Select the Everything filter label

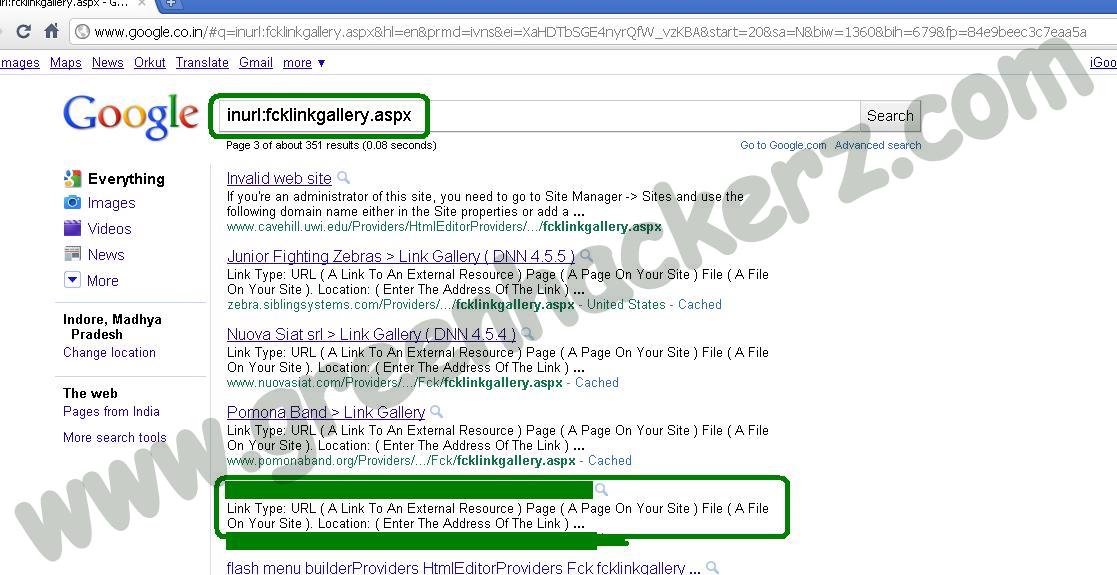(x=126, y=179)
